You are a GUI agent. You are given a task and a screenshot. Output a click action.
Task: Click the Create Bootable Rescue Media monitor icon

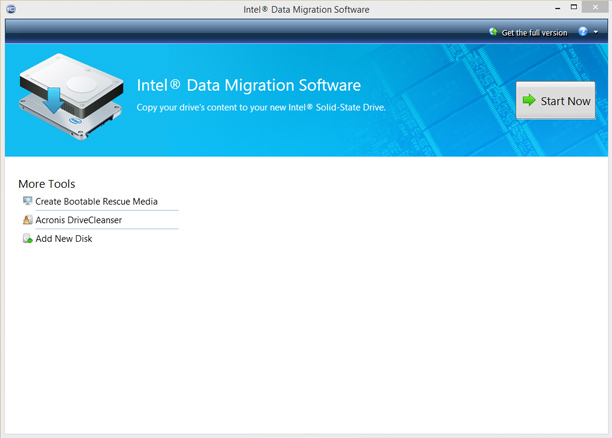tap(27, 201)
